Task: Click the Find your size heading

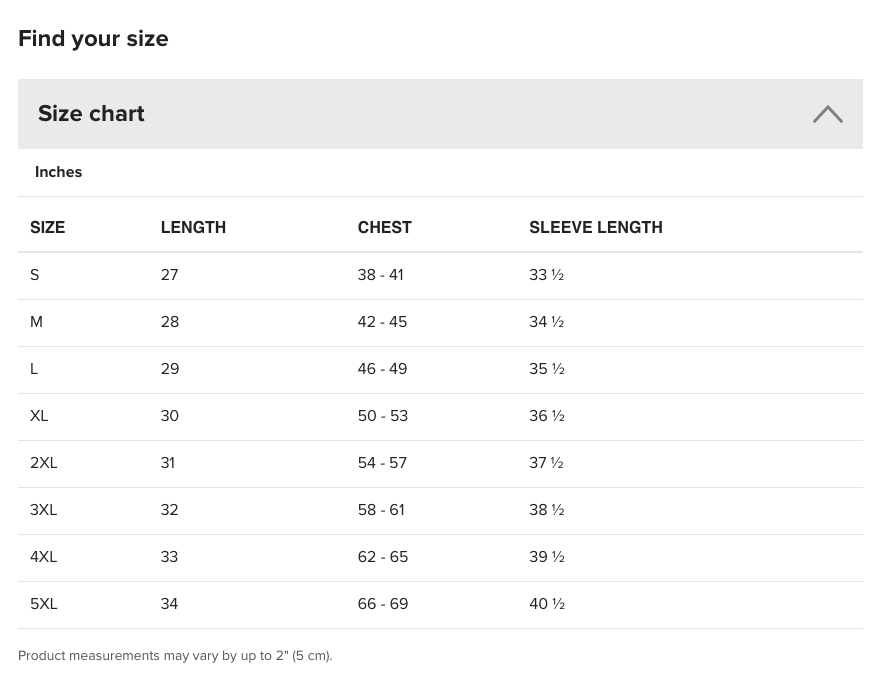Action: pyautogui.click(x=93, y=38)
